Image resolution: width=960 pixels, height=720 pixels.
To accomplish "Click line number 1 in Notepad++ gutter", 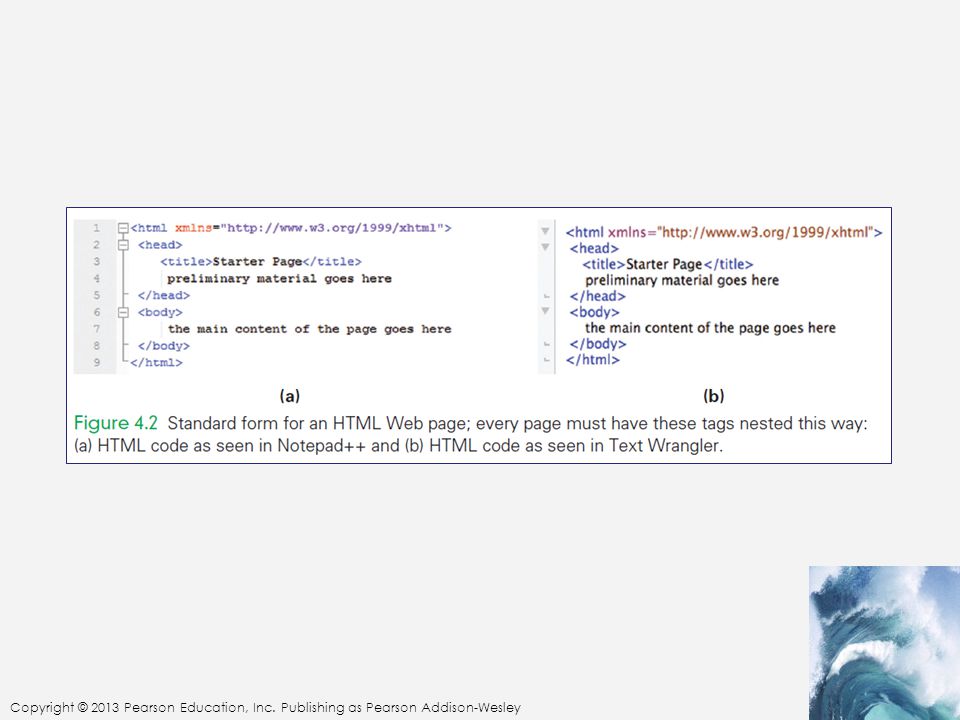I will [x=96, y=228].
